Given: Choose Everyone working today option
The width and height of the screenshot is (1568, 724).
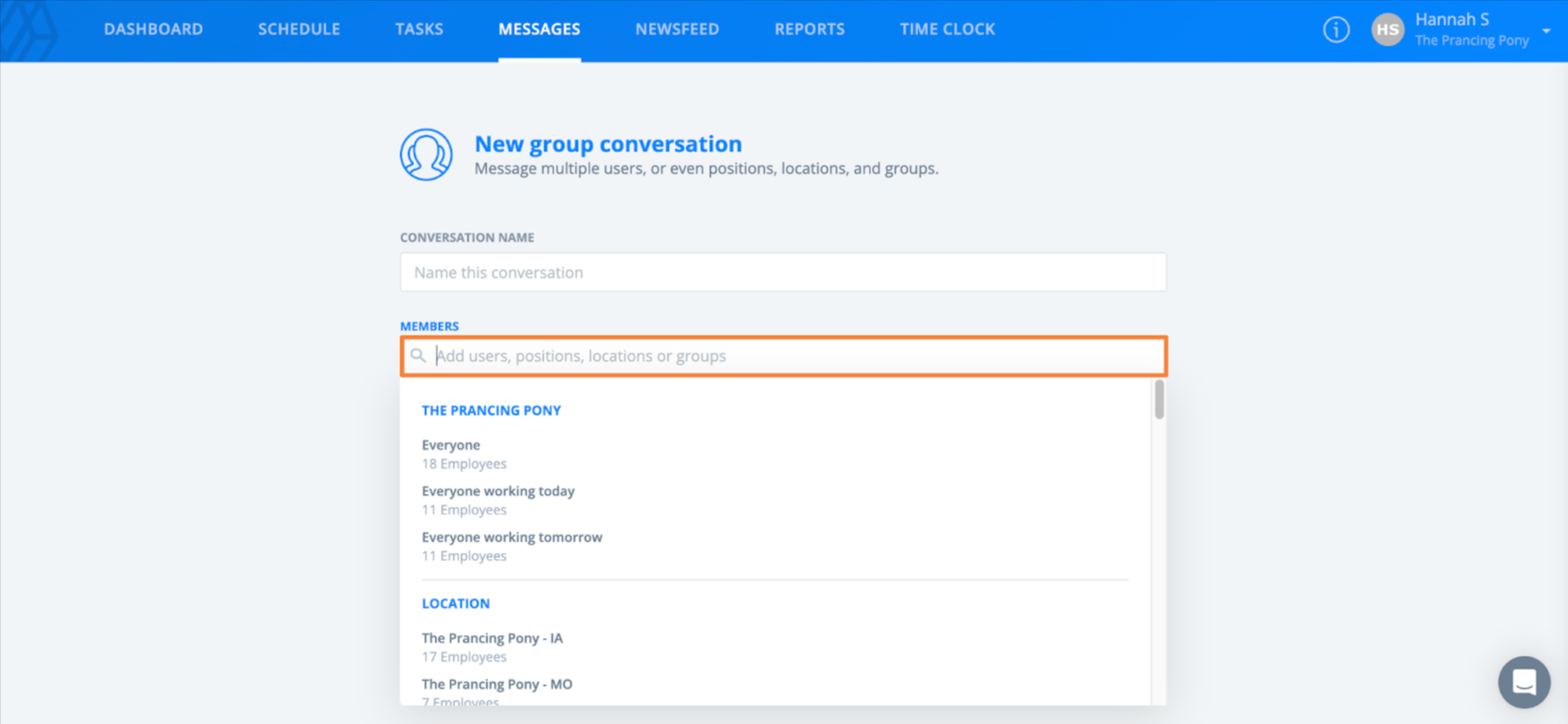Looking at the screenshot, I should (x=498, y=499).
